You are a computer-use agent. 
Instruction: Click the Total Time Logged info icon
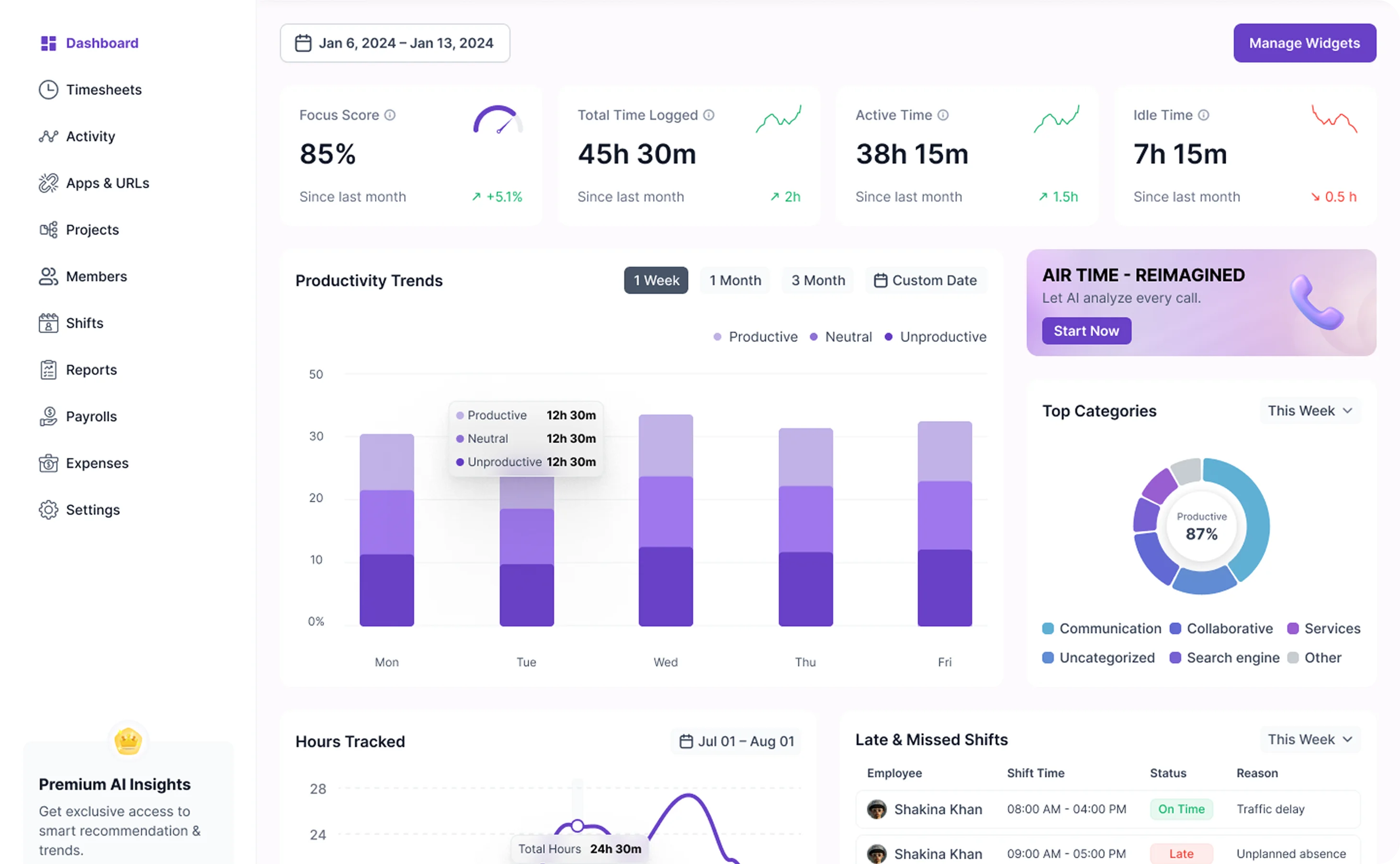click(x=708, y=115)
